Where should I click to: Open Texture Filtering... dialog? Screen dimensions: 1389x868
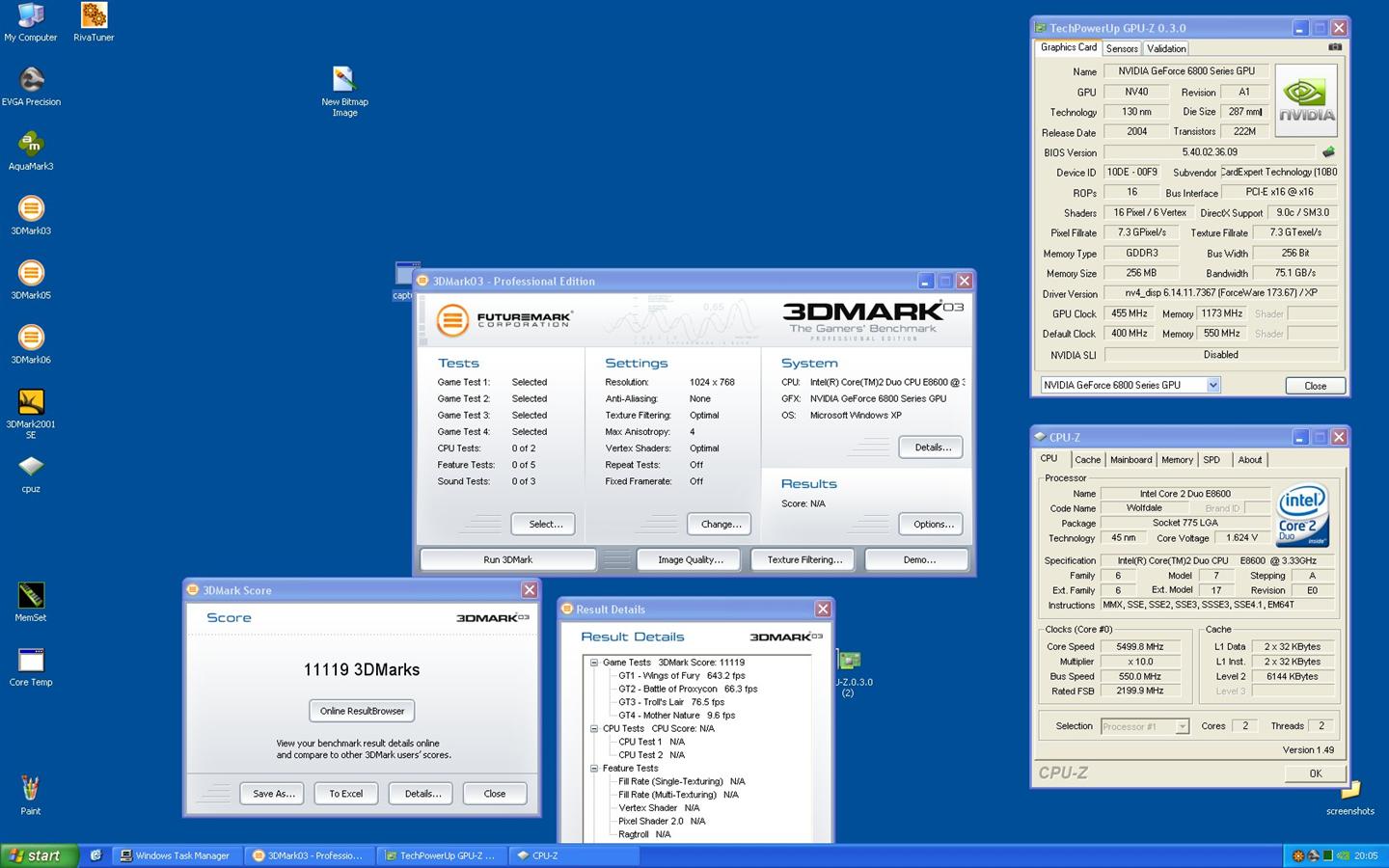click(803, 559)
